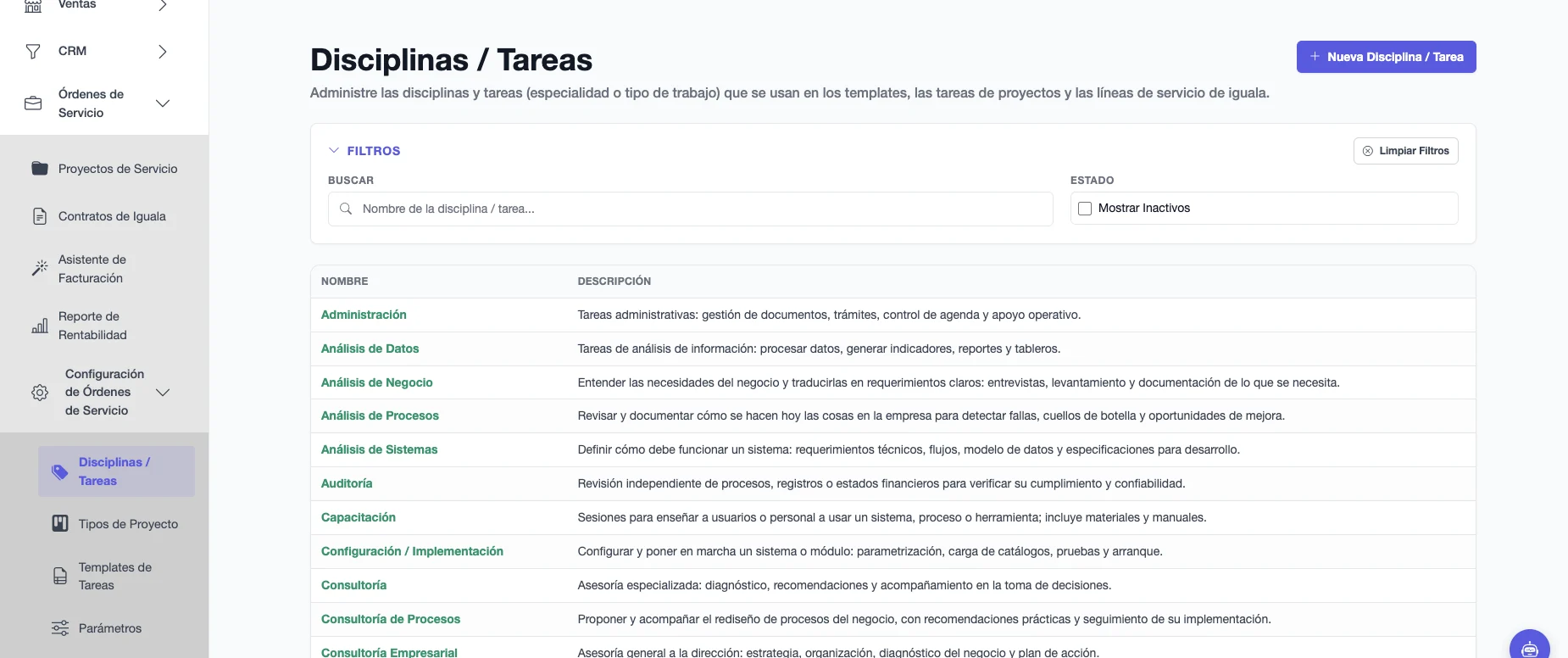Focus the Nombre de la disciplina search field
Viewport: 1568px width, 658px height.
tap(690, 209)
